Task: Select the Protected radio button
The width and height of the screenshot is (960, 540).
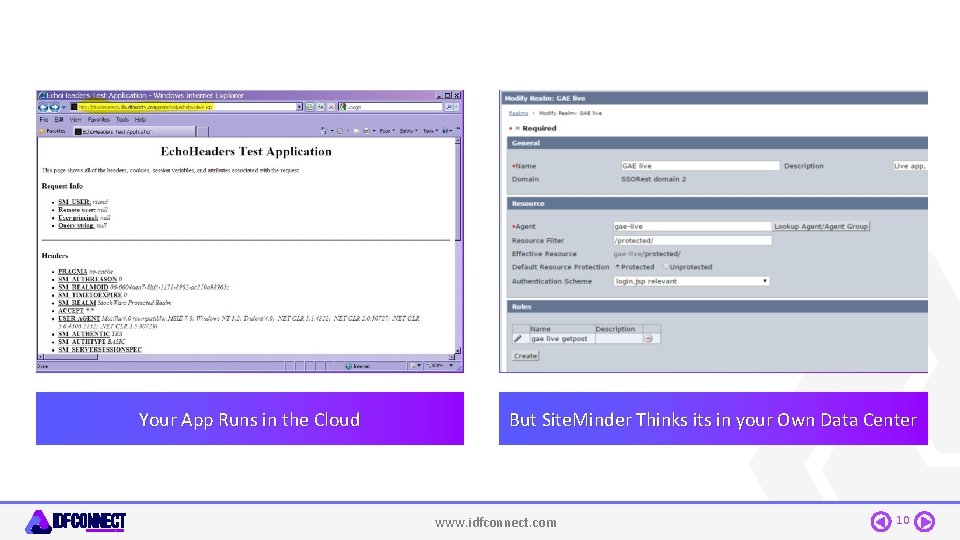Action: pos(618,267)
